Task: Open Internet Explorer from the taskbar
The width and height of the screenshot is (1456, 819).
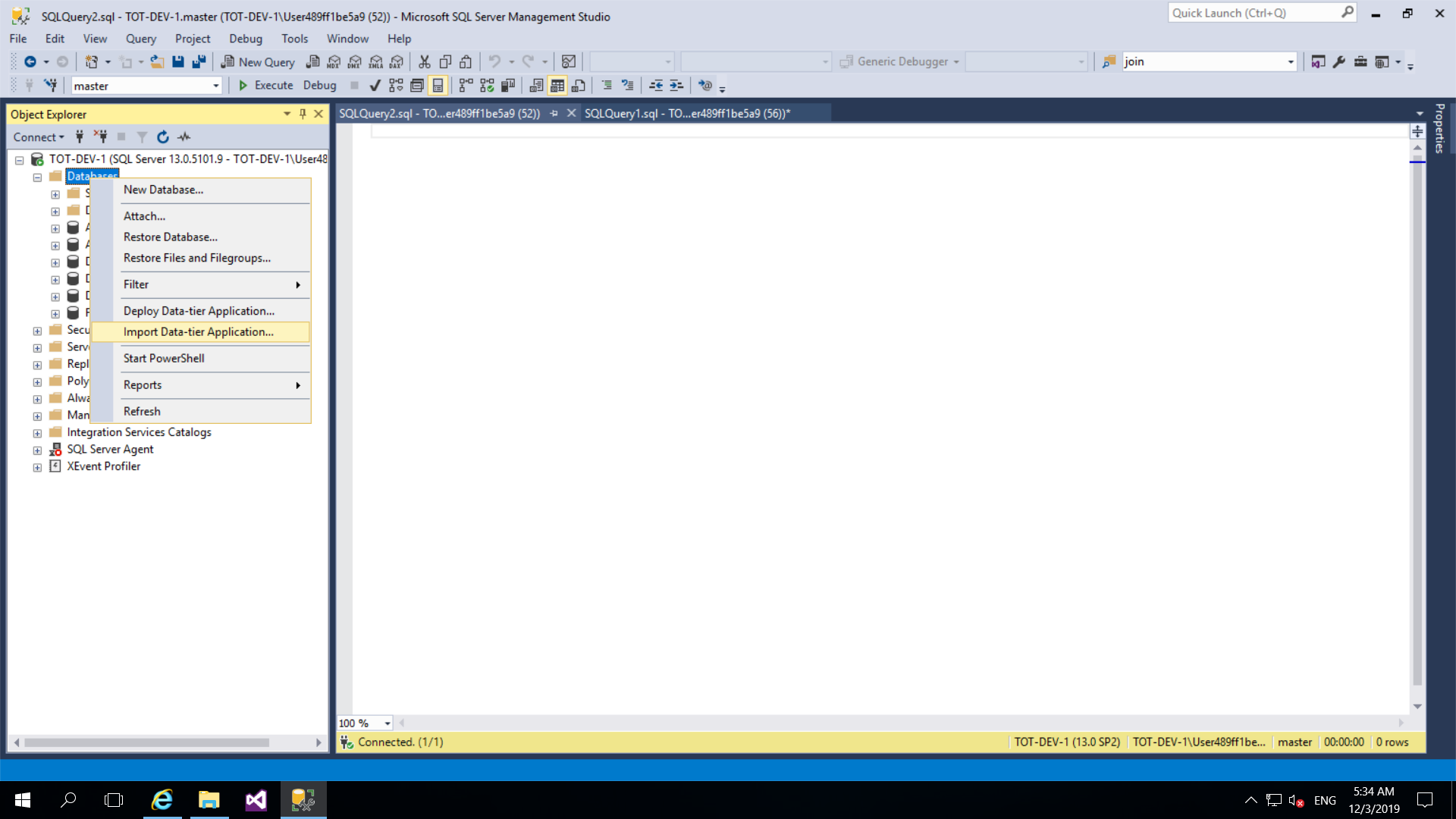Action: [x=162, y=800]
